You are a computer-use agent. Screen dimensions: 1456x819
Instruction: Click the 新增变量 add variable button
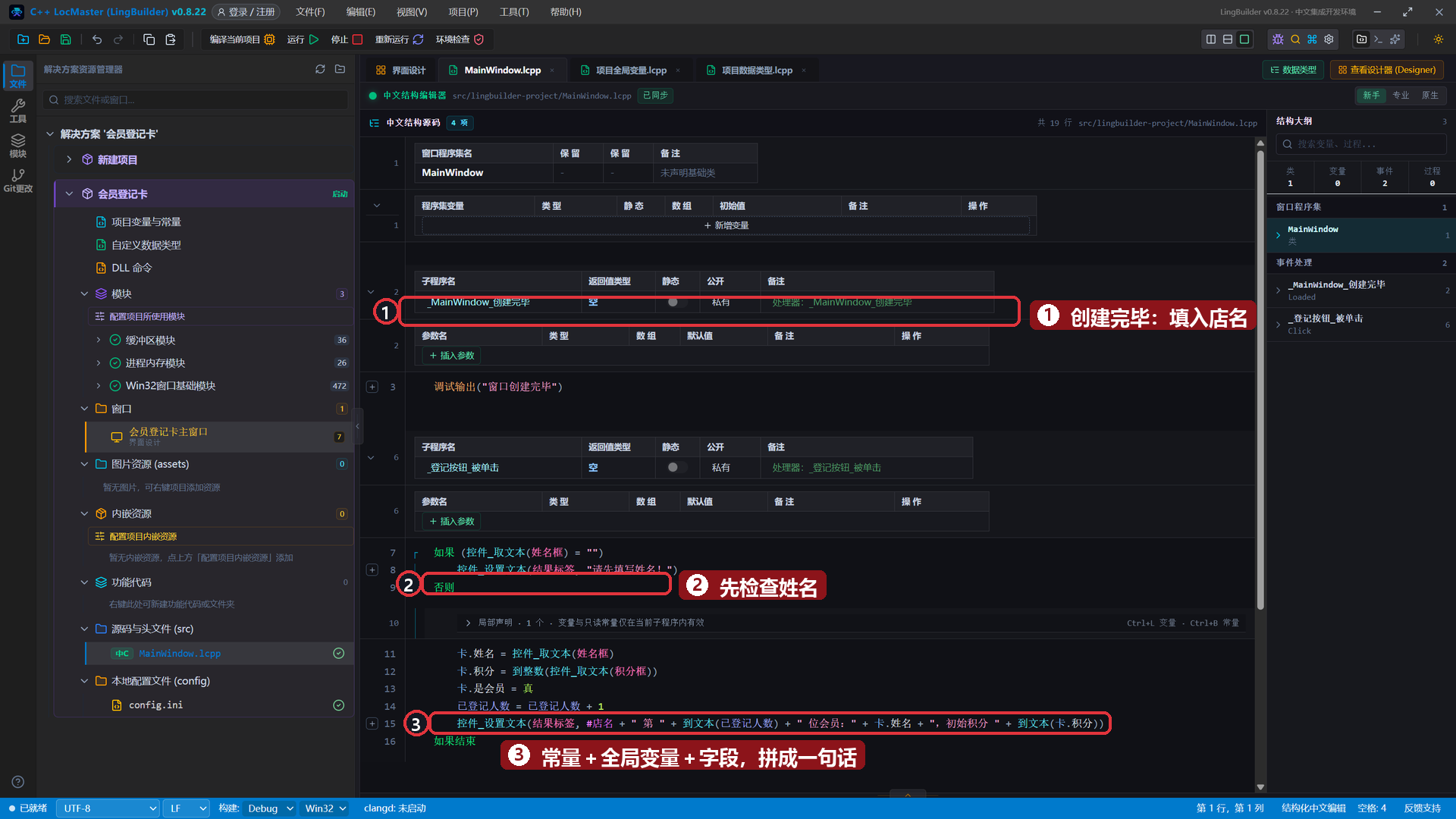coord(726,225)
